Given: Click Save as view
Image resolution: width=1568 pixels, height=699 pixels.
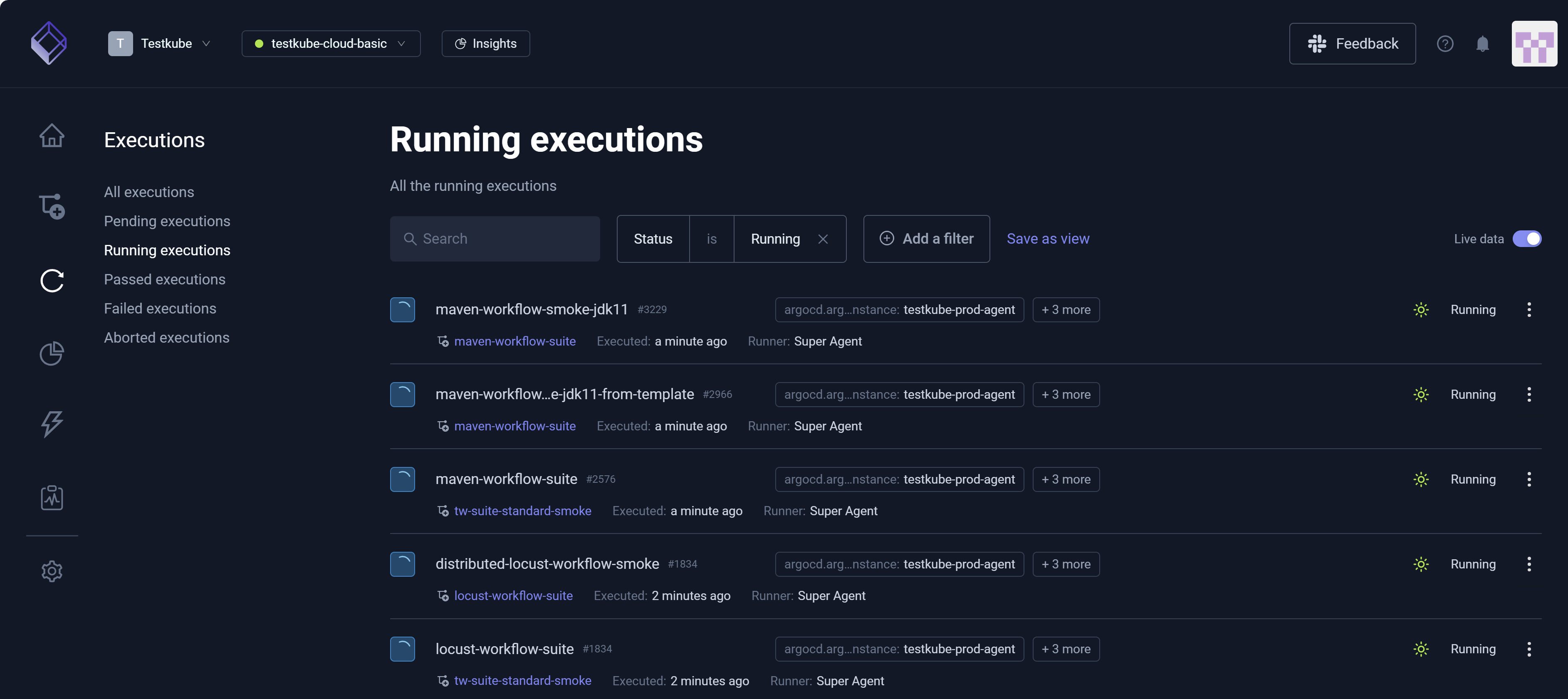Looking at the screenshot, I should click(1048, 239).
